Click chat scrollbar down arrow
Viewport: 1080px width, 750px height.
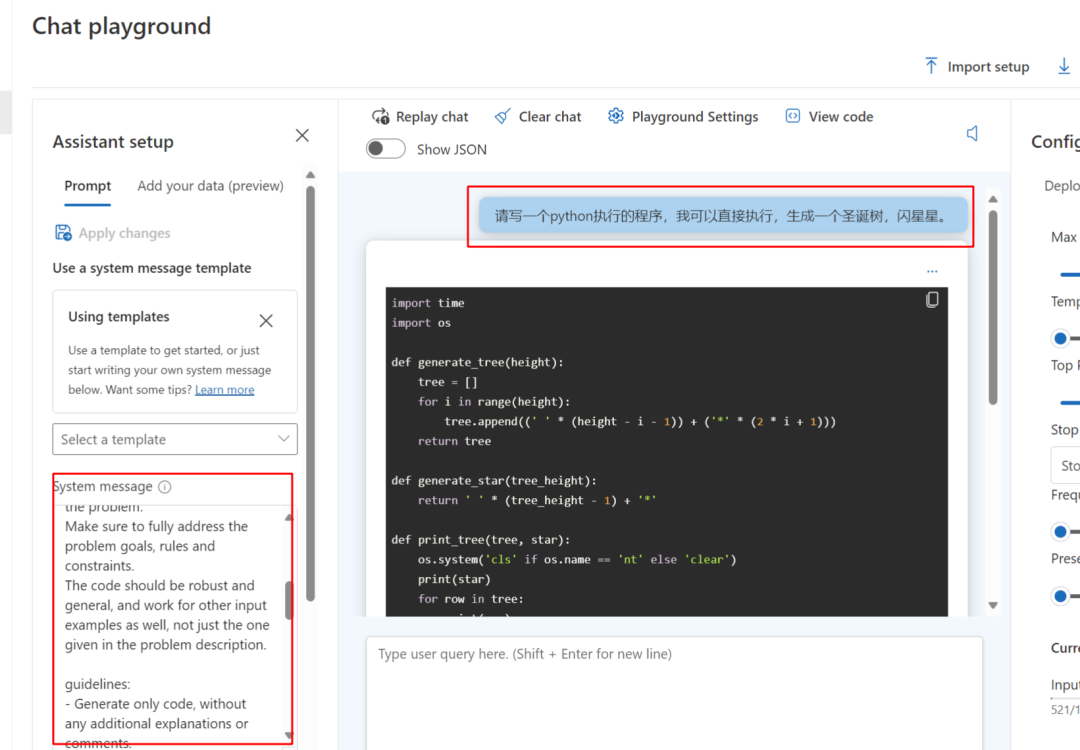[x=993, y=605]
